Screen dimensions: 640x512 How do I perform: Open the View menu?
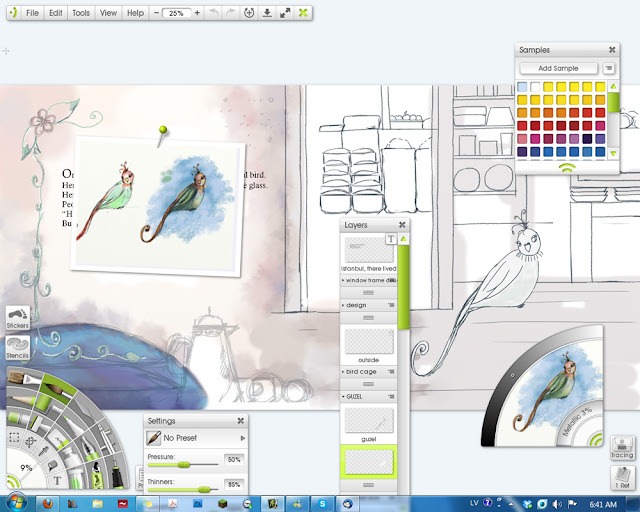point(108,13)
